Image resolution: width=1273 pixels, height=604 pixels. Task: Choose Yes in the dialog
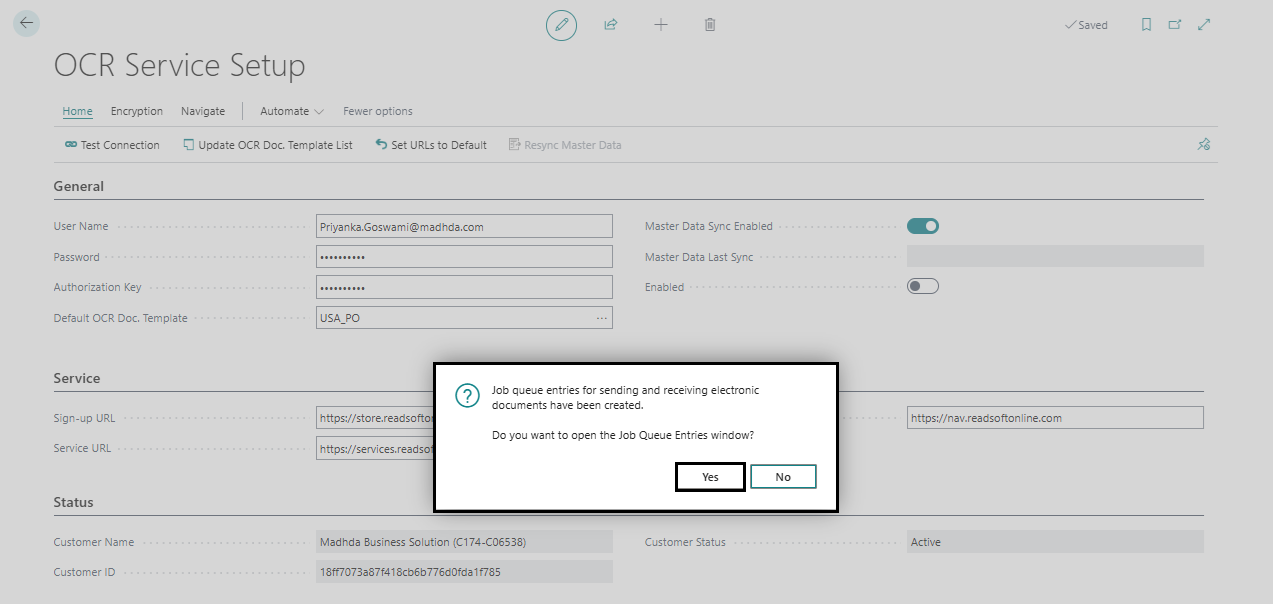(x=710, y=477)
